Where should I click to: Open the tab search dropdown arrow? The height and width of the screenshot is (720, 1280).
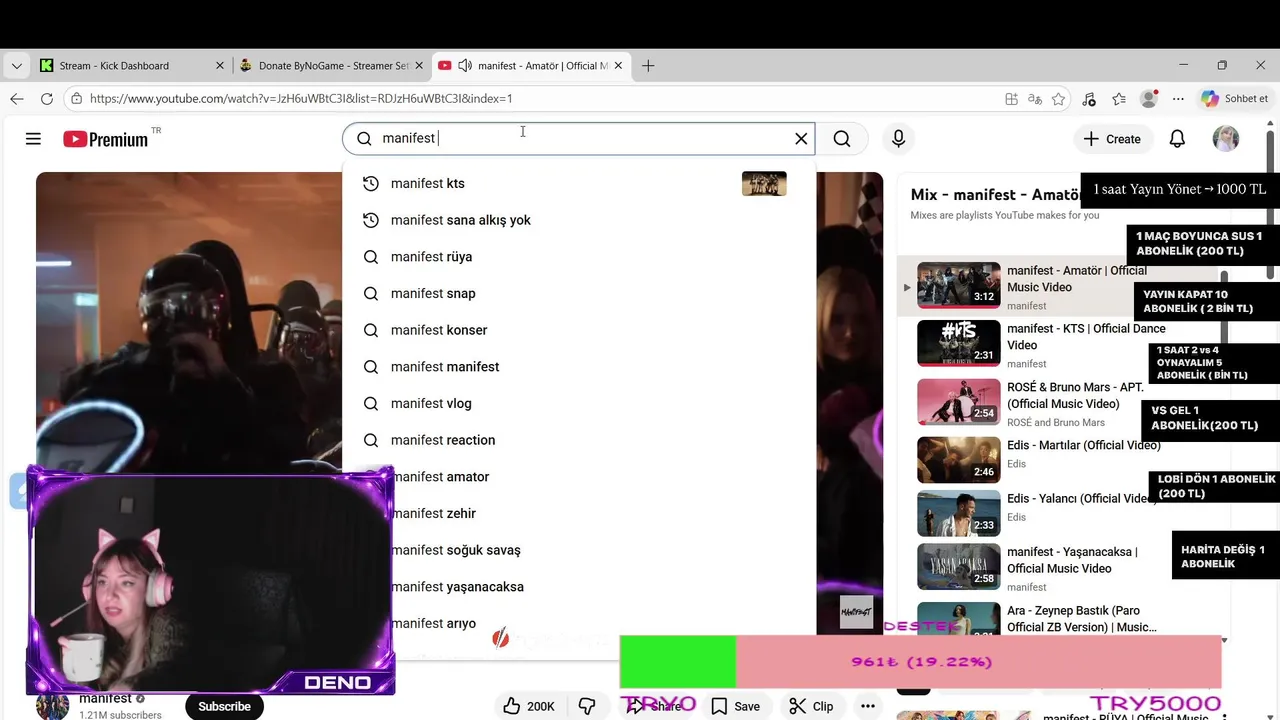pos(16,66)
